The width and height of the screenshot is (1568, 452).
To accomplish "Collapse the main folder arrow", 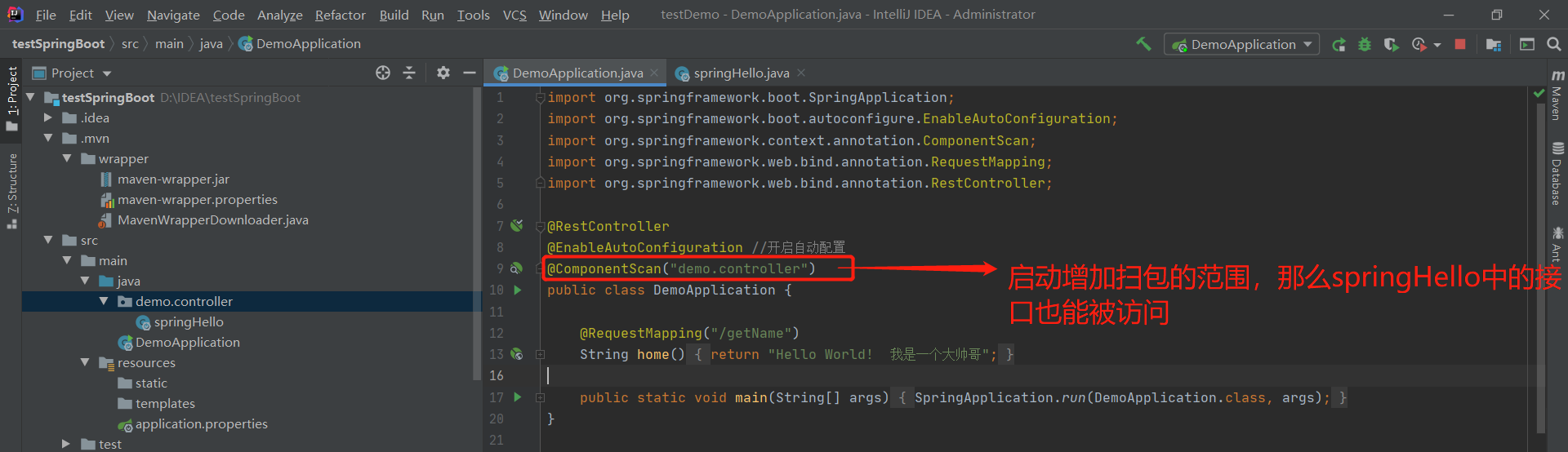I will coord(67,260).
